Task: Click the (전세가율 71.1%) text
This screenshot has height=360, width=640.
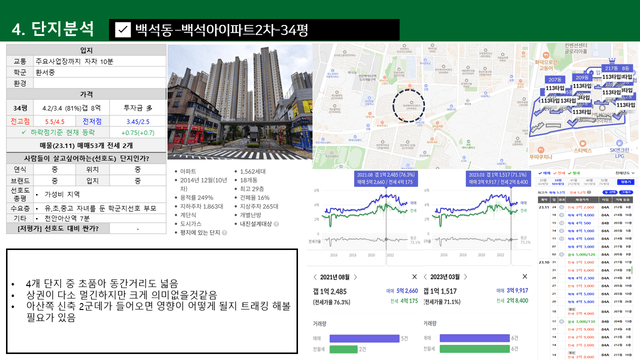Action: coord(442,302)
